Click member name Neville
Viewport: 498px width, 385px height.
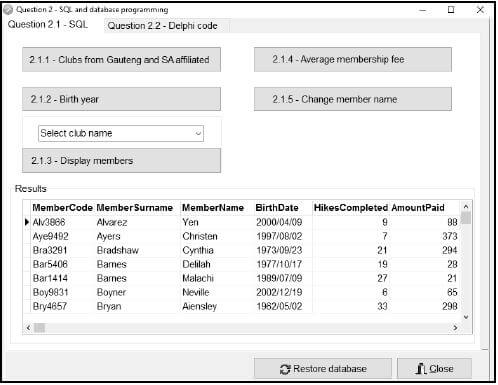pos(196,292)
